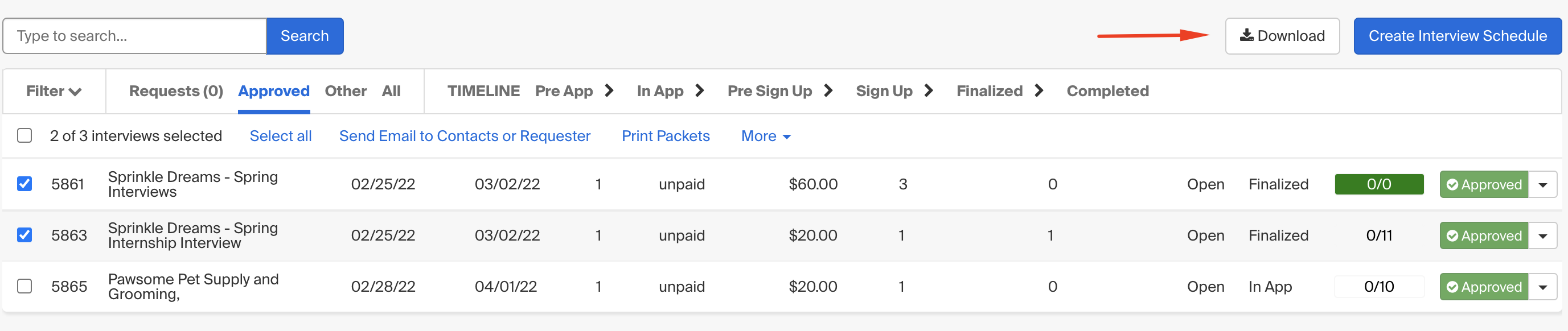Click the green 0/0 progress bar
The width and height of the screenshot is (1568, 331).
(1379, 184)
